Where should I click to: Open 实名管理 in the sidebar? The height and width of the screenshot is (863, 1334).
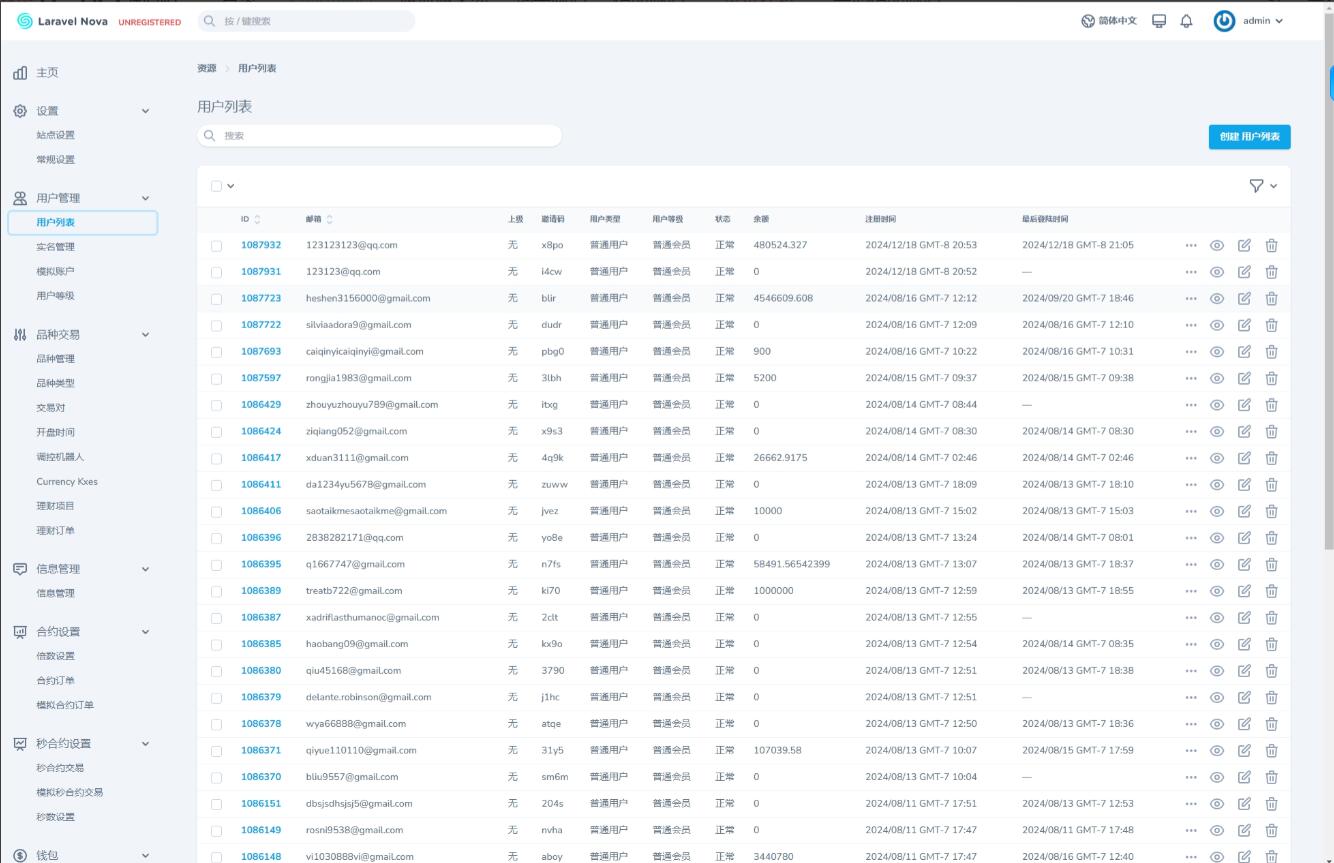(55, 247)
